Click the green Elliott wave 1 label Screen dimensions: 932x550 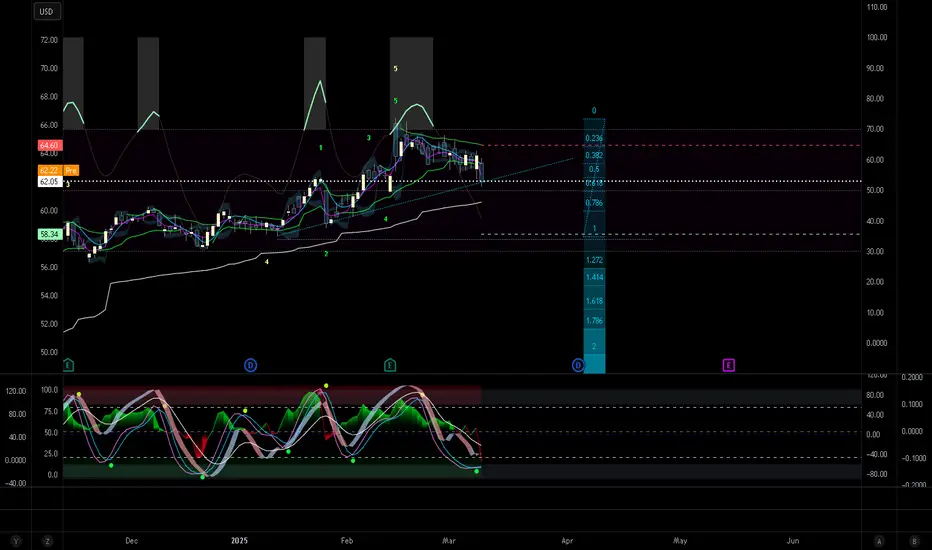321,147
